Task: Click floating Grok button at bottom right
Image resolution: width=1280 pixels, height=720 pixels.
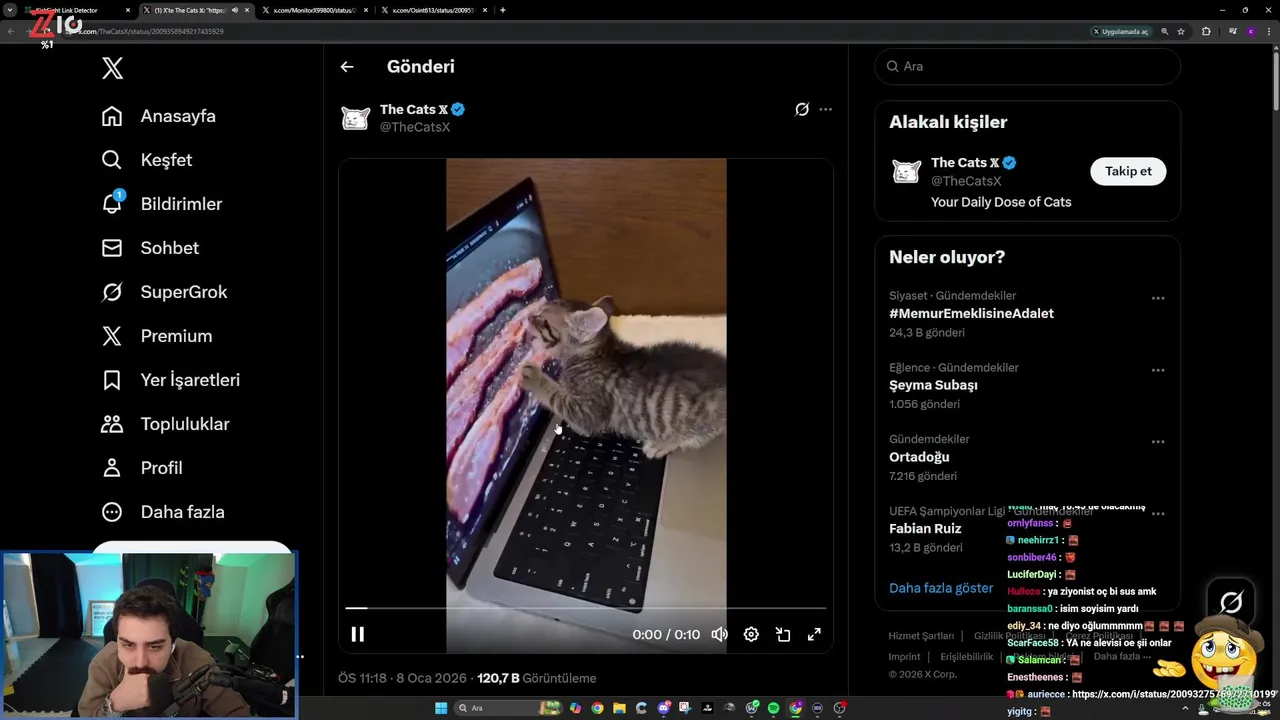Action: [x=1231, y=602]
